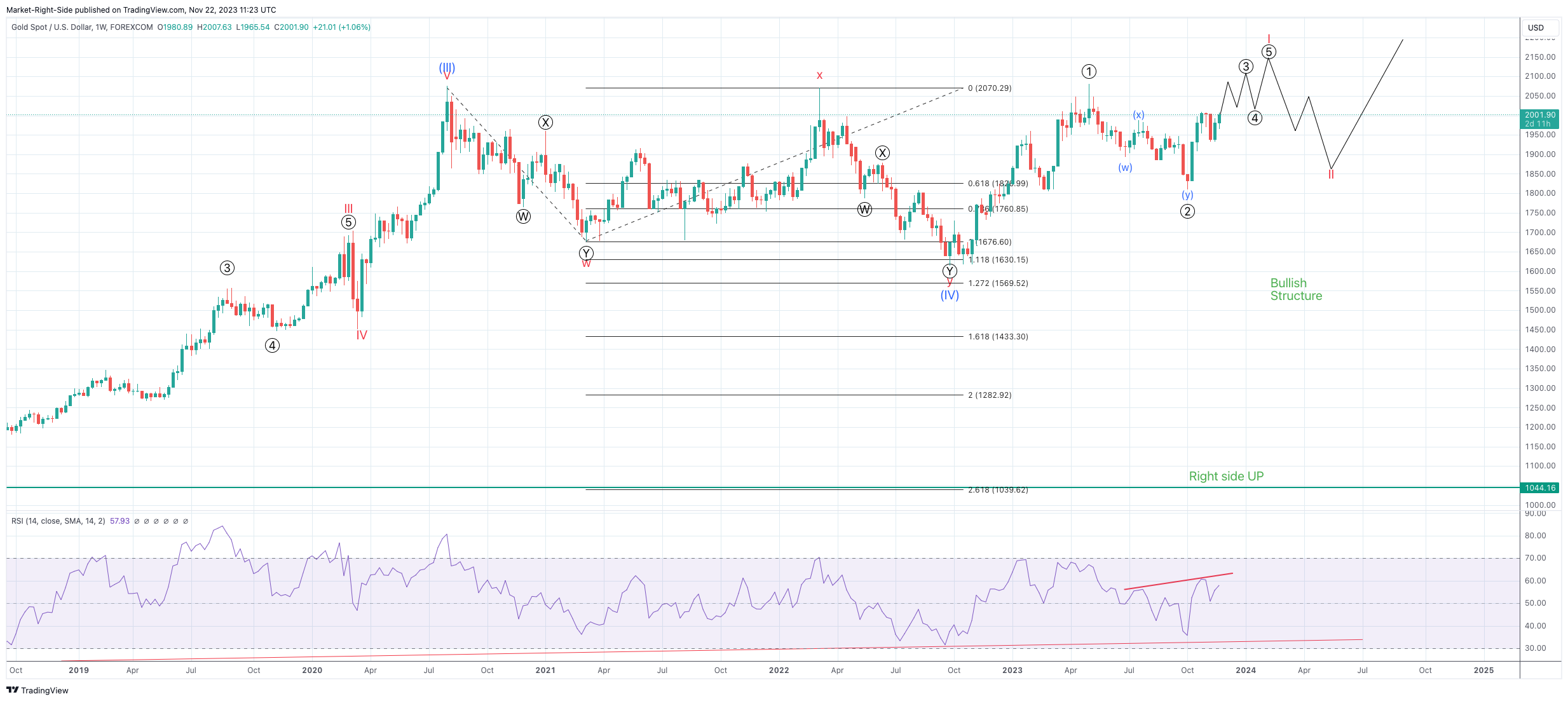Viewport: 1568px width, 701px height.
Task: Click Fibonacci level label 2 (1282.92)
Action: tap(990, 395)
